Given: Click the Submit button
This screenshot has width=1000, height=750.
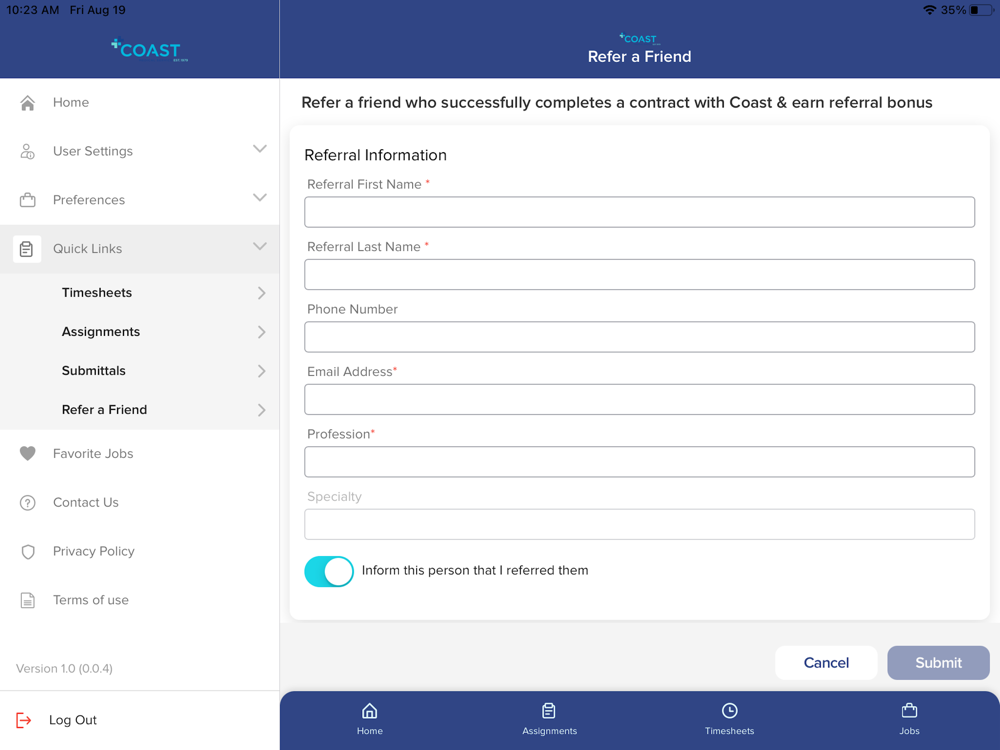Looking at the screenshot, I should click(938, 663).
